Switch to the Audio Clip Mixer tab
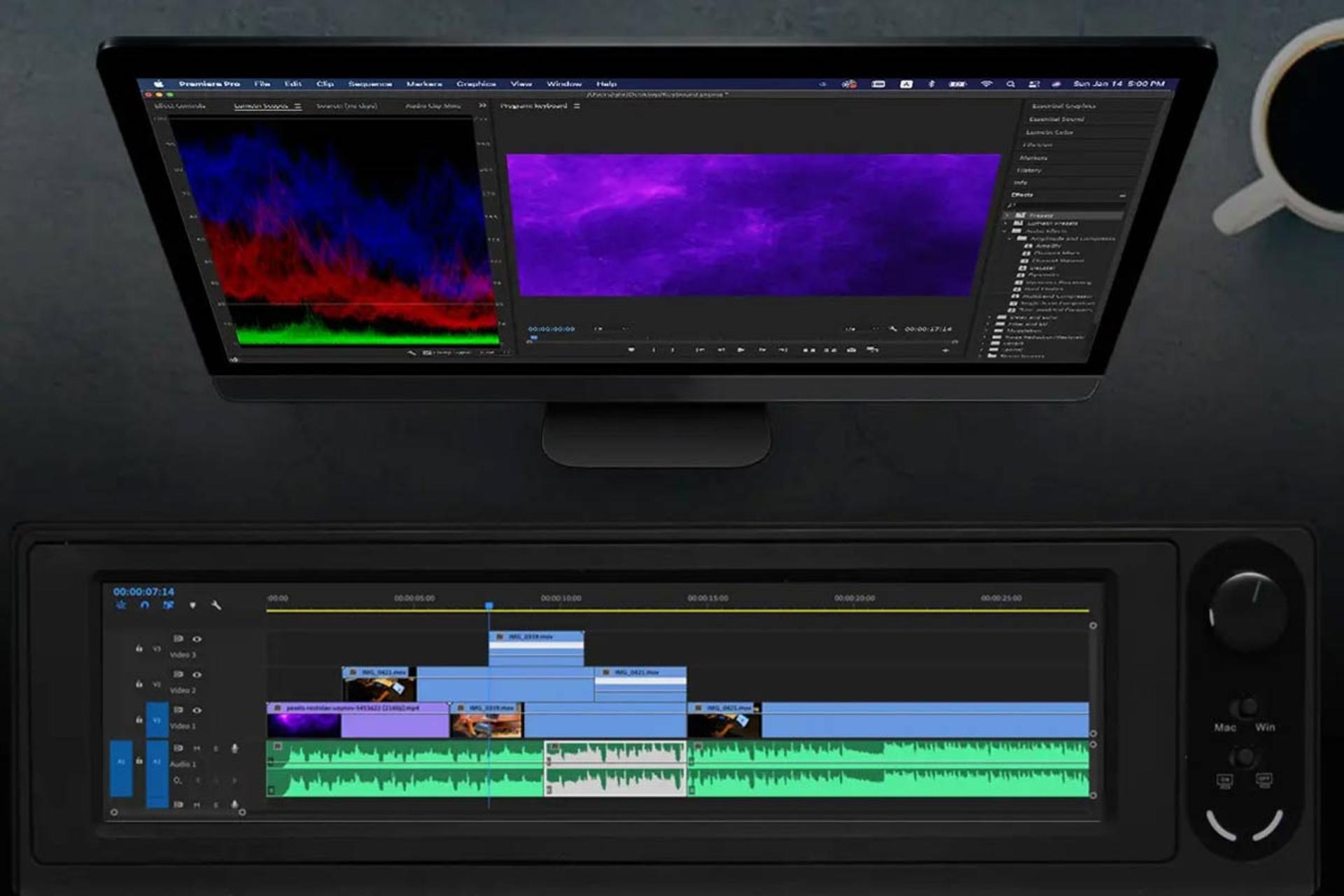Screen dimensions: 1344x896 tap(433, 106)
